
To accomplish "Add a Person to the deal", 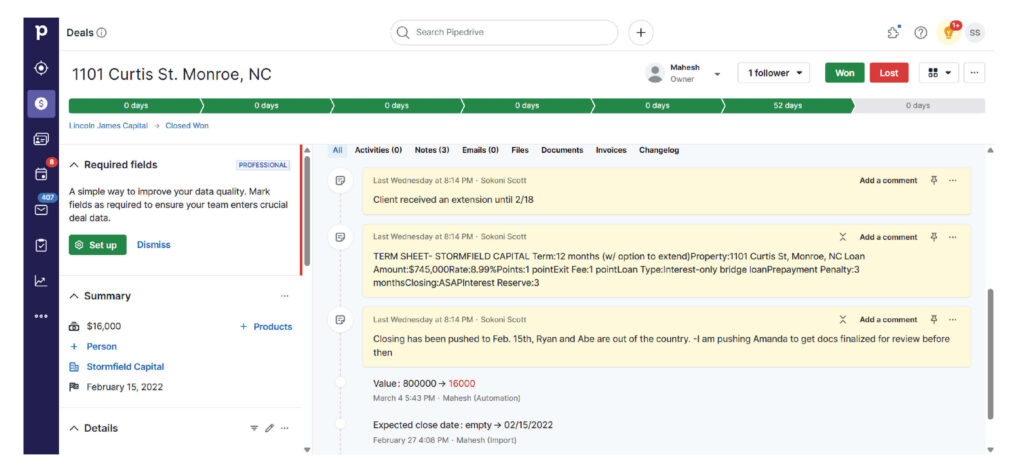I will click(x=93, y=347).
